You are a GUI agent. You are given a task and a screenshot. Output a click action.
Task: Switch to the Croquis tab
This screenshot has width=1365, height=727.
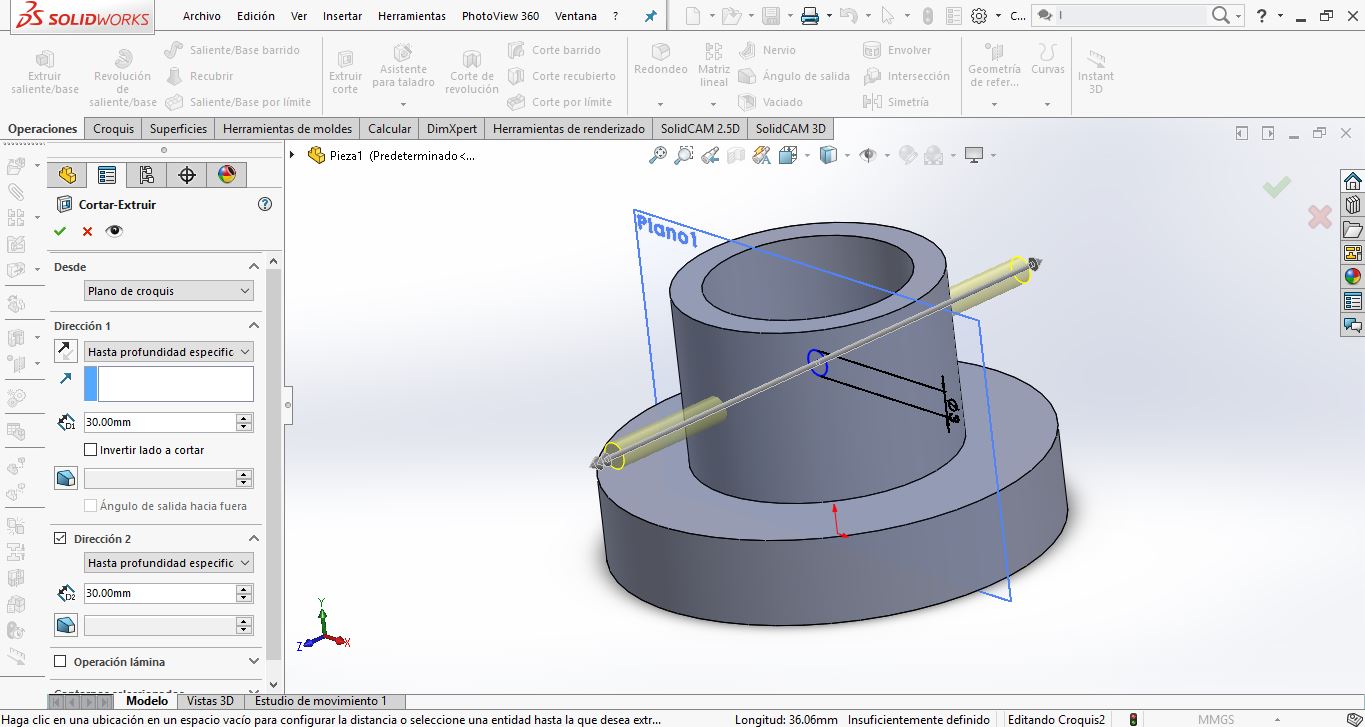(113, 129)
